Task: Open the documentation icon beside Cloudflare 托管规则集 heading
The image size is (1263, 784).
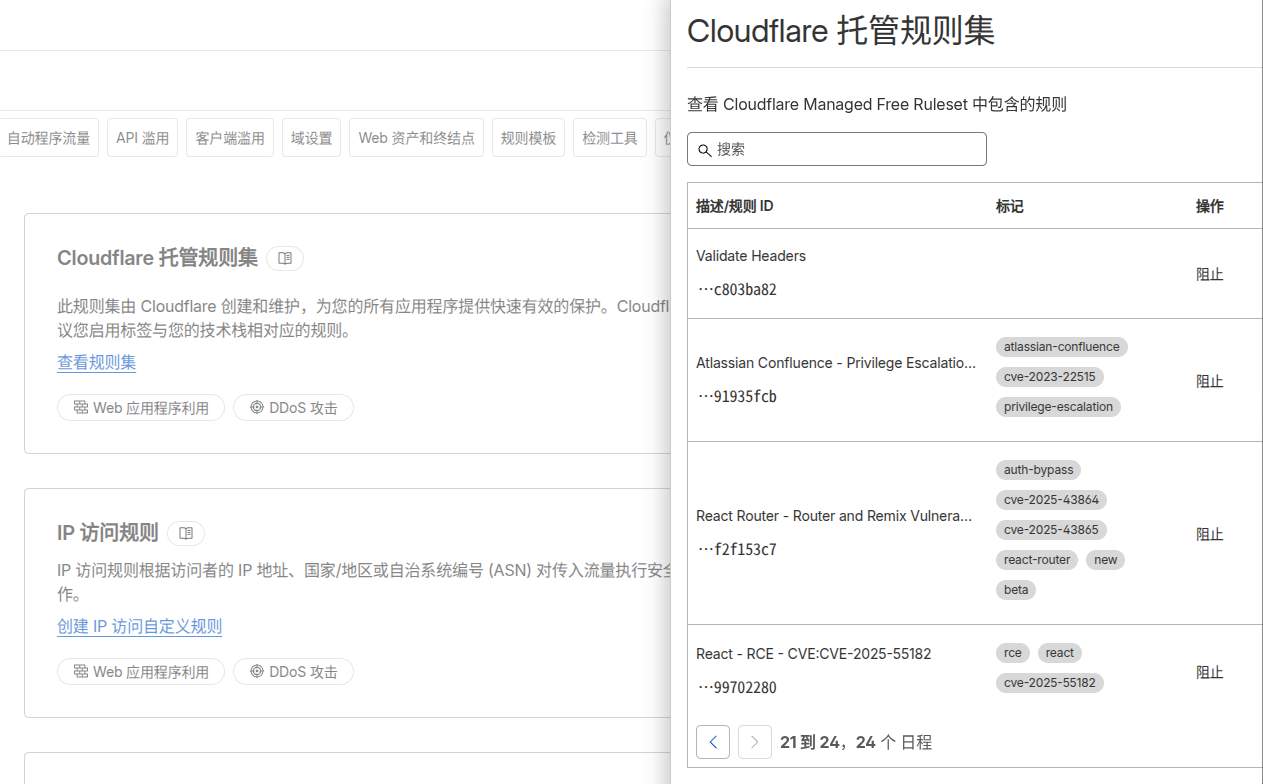Action: tap(284, 258)
